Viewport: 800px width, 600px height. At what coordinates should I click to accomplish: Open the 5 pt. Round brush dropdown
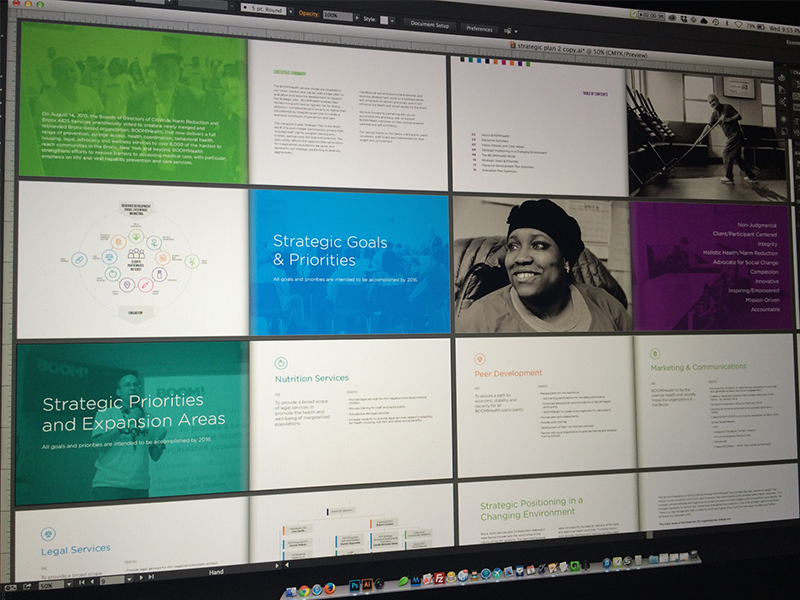(x=291, y=11)
